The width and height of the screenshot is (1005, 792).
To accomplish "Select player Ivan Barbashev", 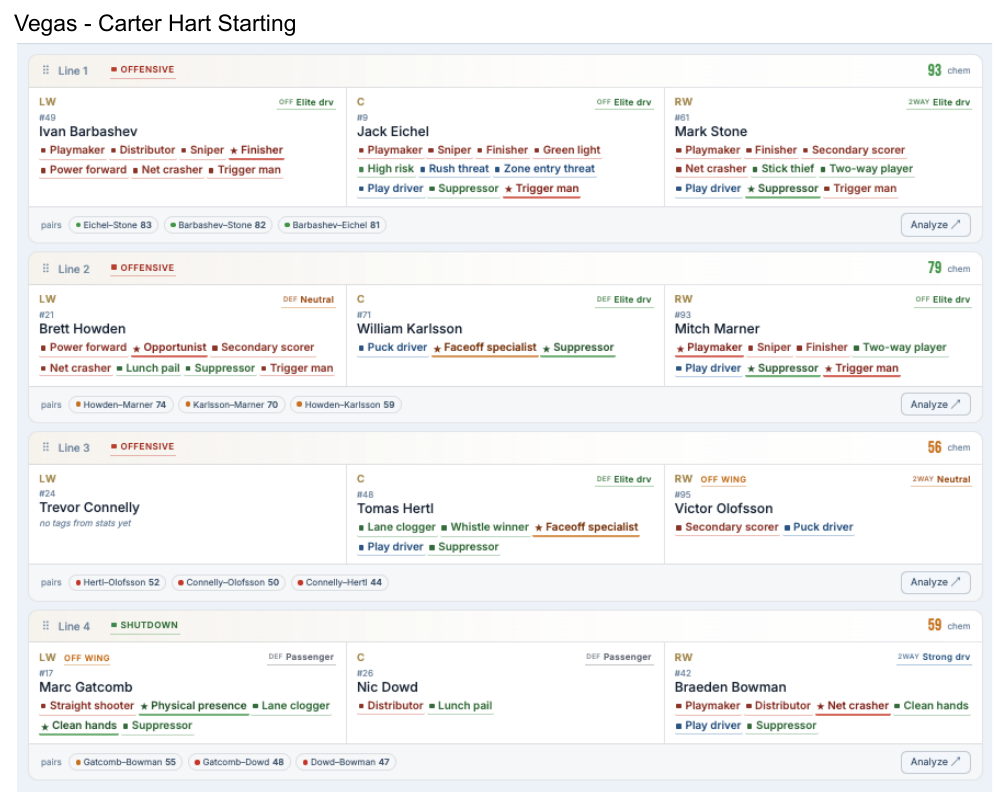I will pyautogui.click(x=88, y=131).
